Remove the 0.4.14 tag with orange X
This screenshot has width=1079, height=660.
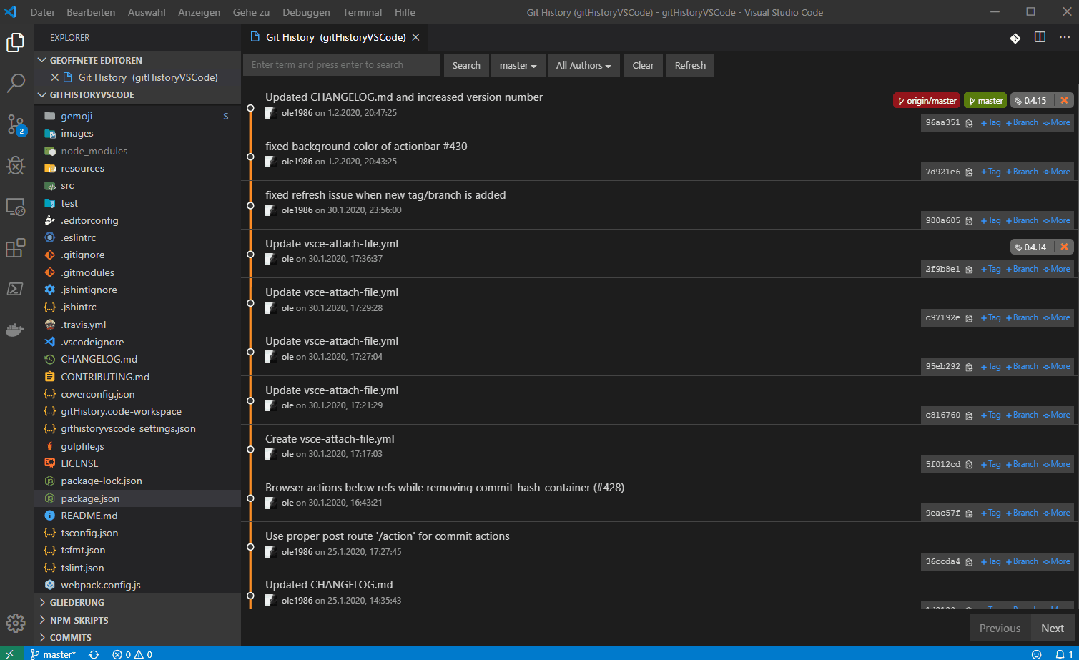(x=1064, y=246)
